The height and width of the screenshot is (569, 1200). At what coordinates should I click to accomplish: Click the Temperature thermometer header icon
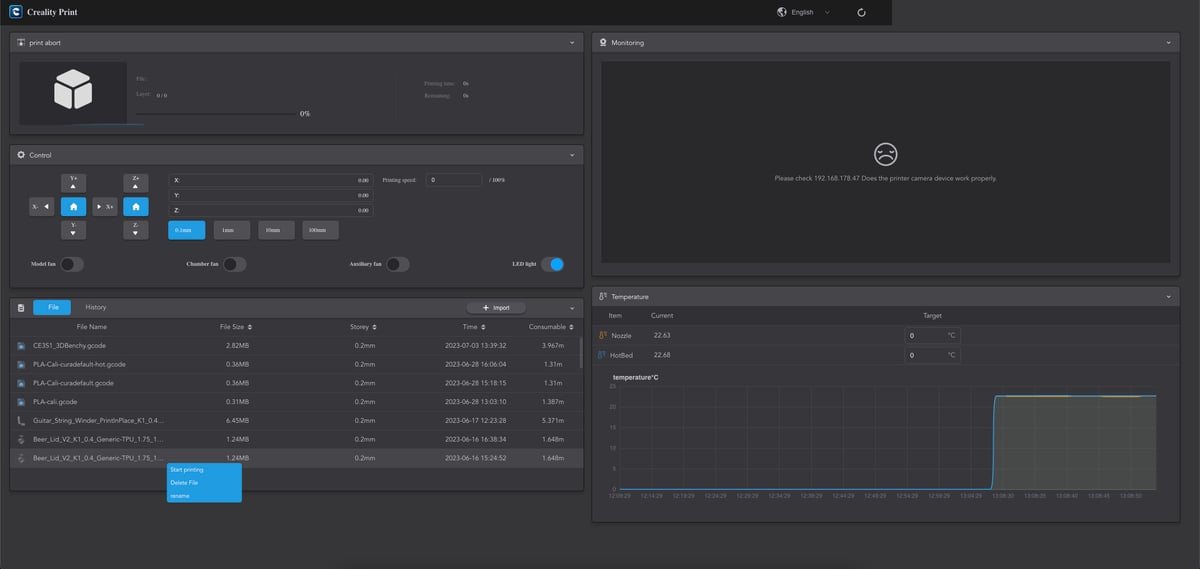603,297
